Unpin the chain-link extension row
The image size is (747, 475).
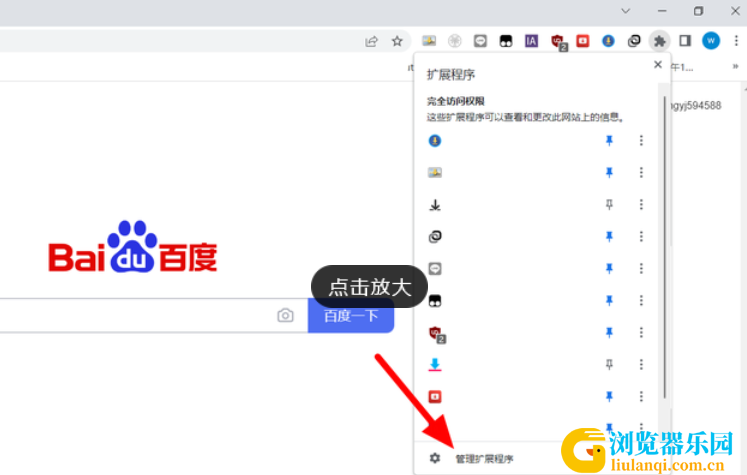click(609, 236)
